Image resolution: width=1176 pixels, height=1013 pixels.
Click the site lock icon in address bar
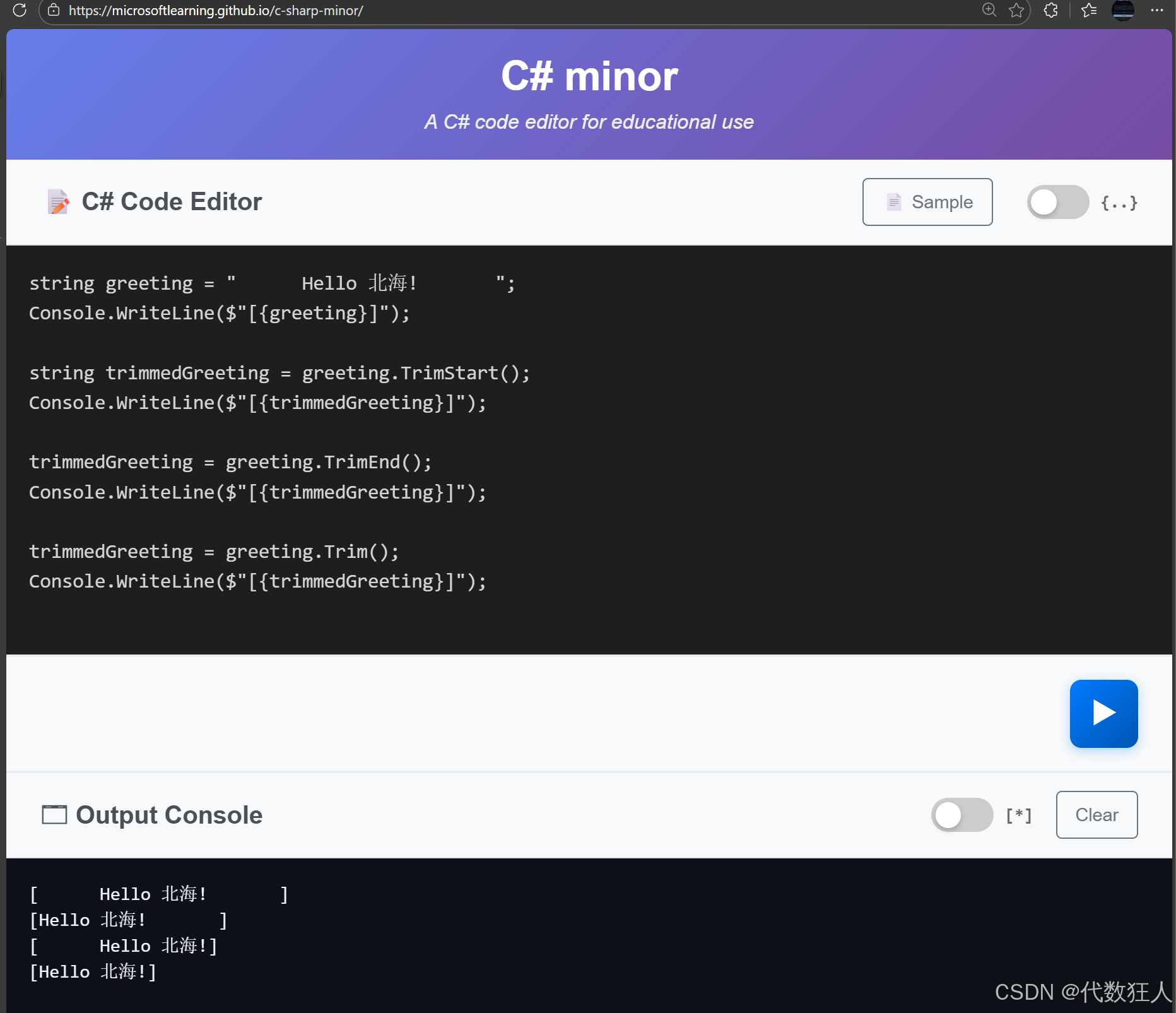click(54, 10)
